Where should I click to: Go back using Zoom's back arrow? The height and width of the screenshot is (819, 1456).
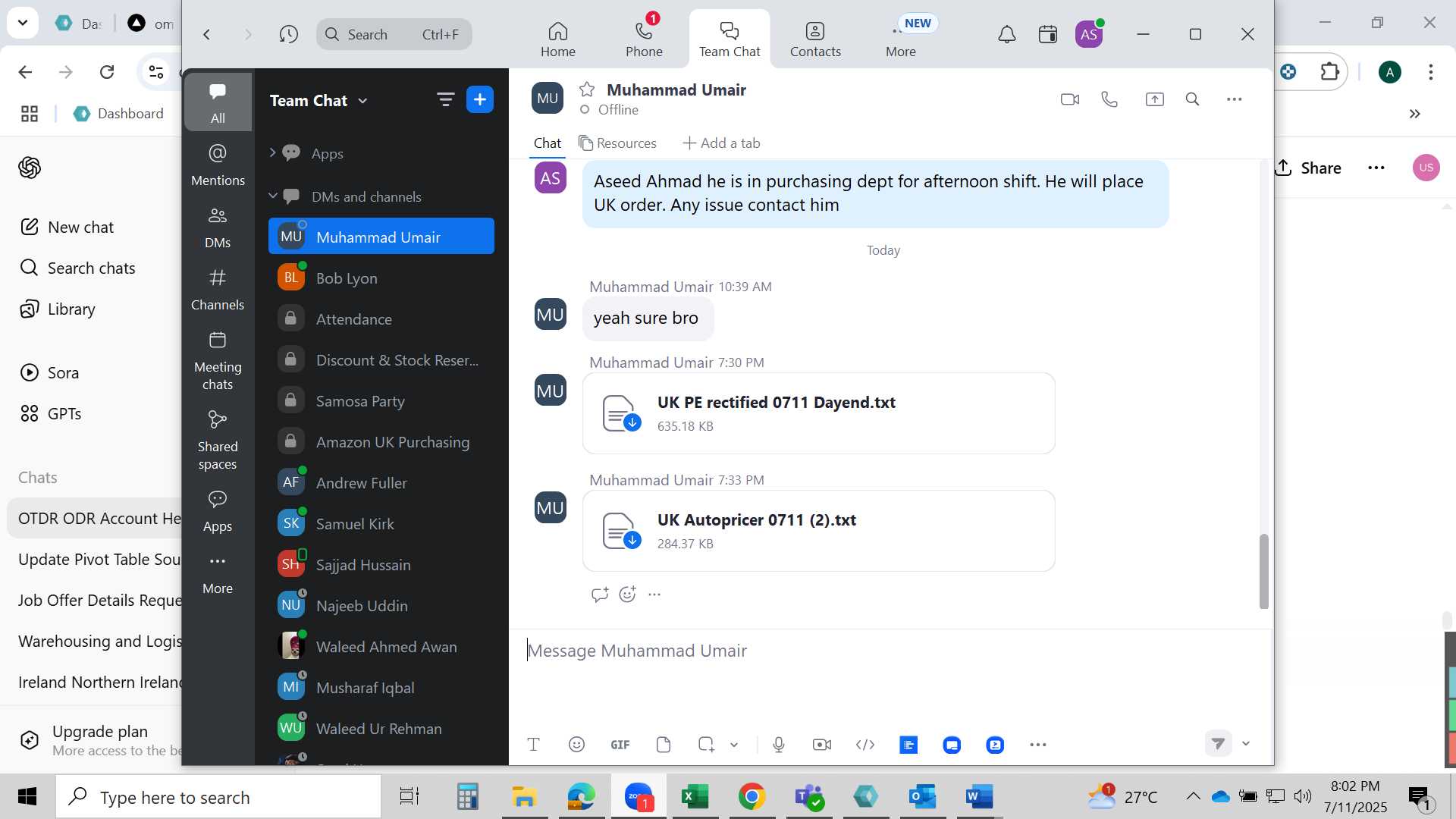tap(206, 34)
